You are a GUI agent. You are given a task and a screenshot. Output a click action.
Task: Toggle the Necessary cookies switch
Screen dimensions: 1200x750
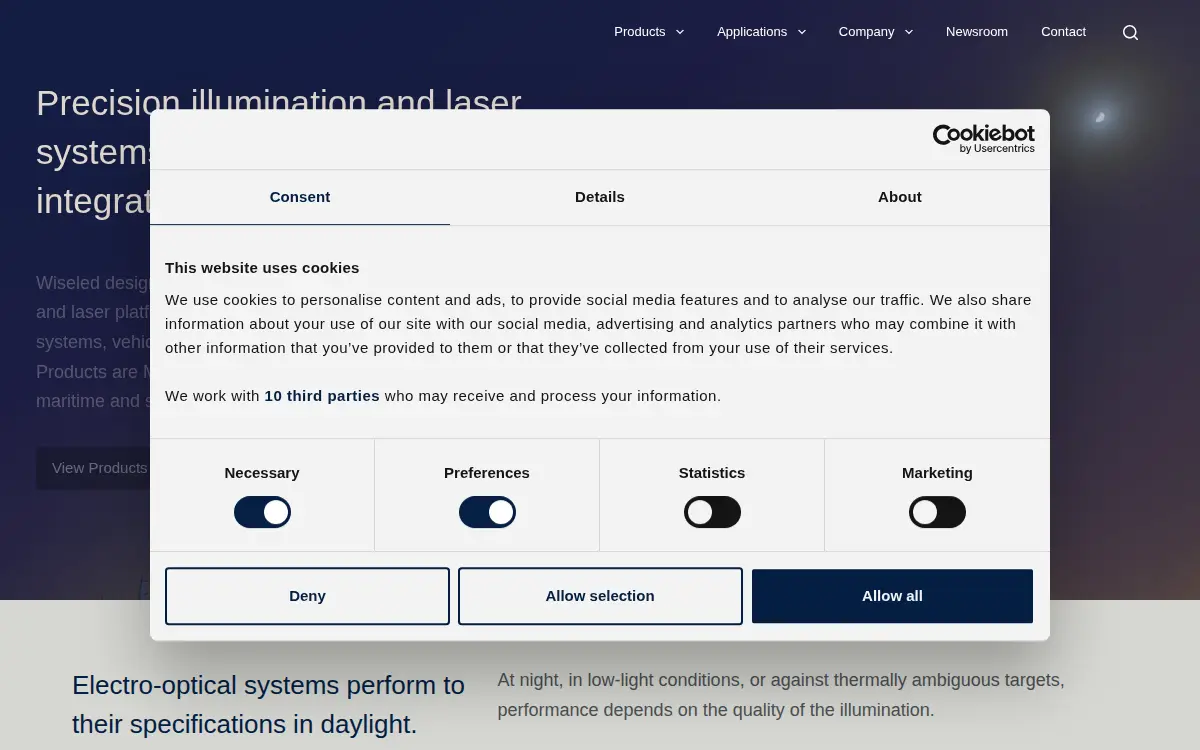(x=262, y=512)
